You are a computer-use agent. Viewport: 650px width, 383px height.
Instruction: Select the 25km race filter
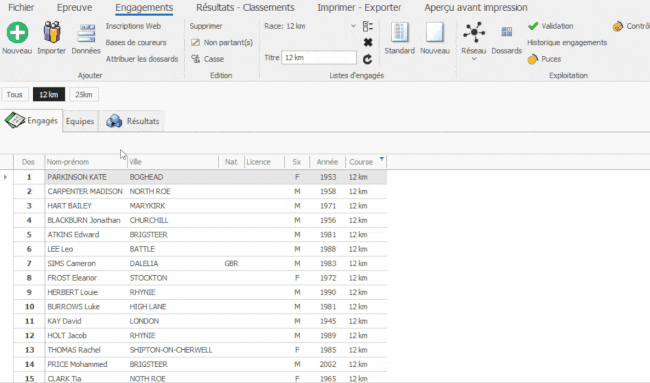click(x=84, y=95)
